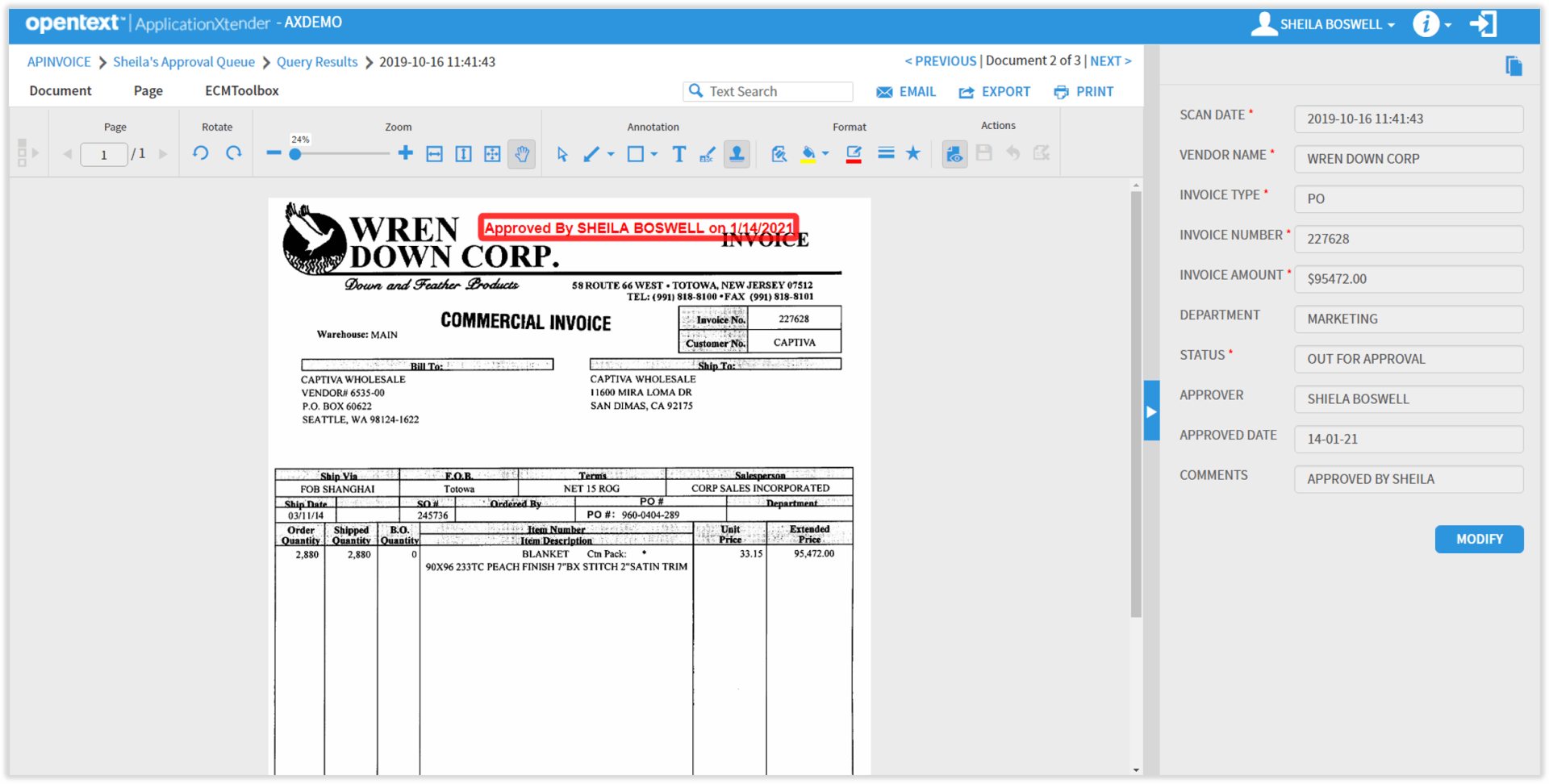Expand the thumbnail panel toggle

click(27, 152)
